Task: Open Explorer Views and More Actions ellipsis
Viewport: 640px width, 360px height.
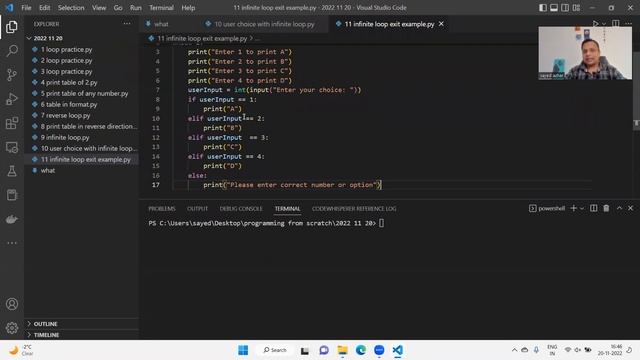Action: click(x=127, y=24)
